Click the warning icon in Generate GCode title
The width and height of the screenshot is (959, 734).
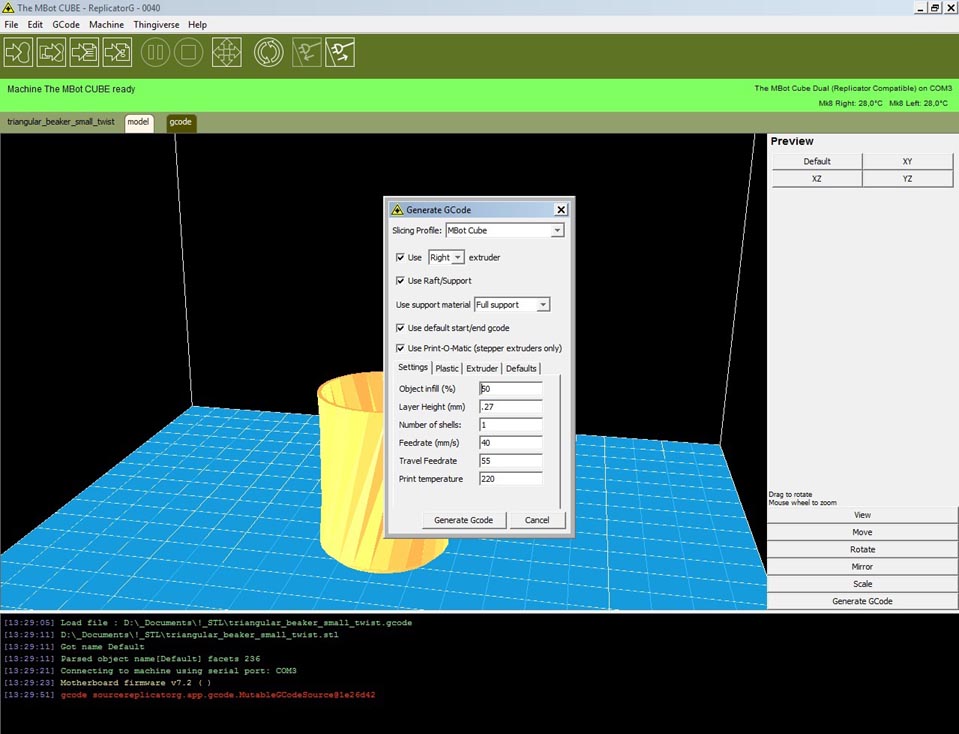click(x=397, y=210)
